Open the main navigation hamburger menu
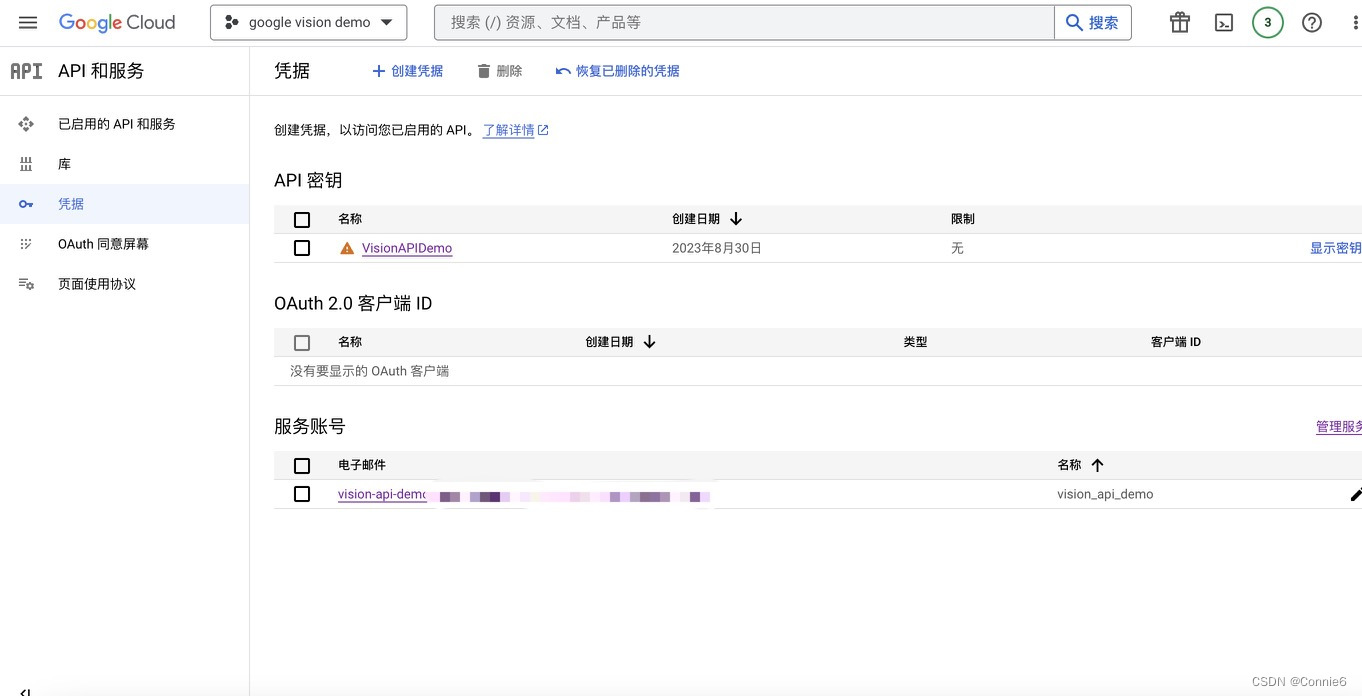The width and height of the screenshot is (1362, 696). 28,22
